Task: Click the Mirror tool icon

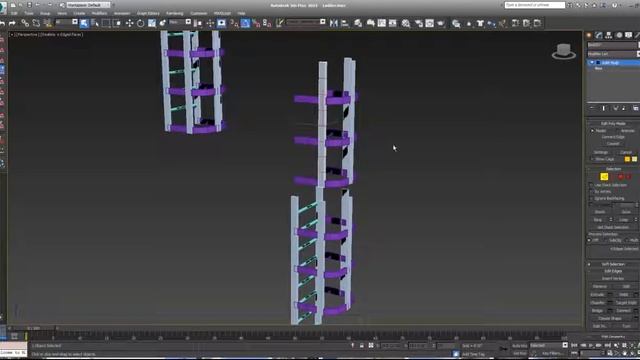Action: click(334, 23)
